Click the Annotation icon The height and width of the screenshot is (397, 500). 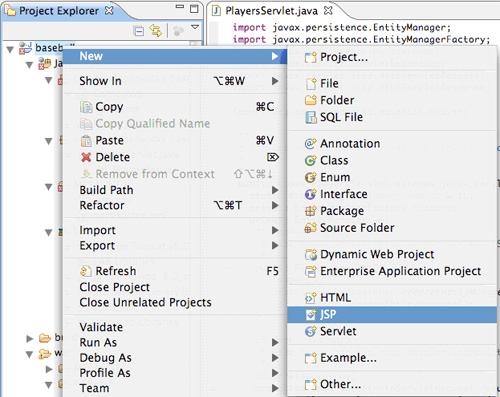click(310, 144)
